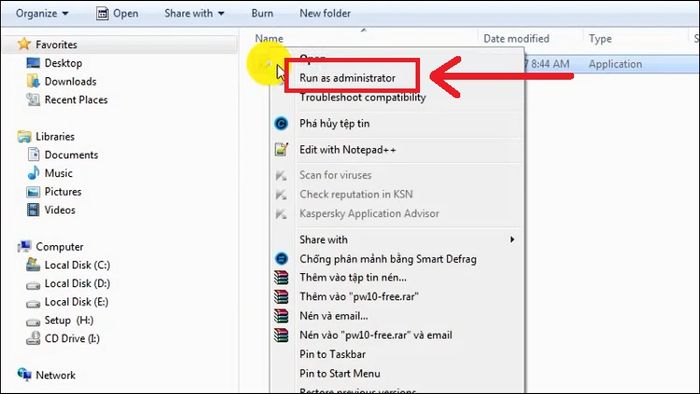Choose Edit with Notepad++
Viewport: 700px width, 394px height.
point(348,149)
